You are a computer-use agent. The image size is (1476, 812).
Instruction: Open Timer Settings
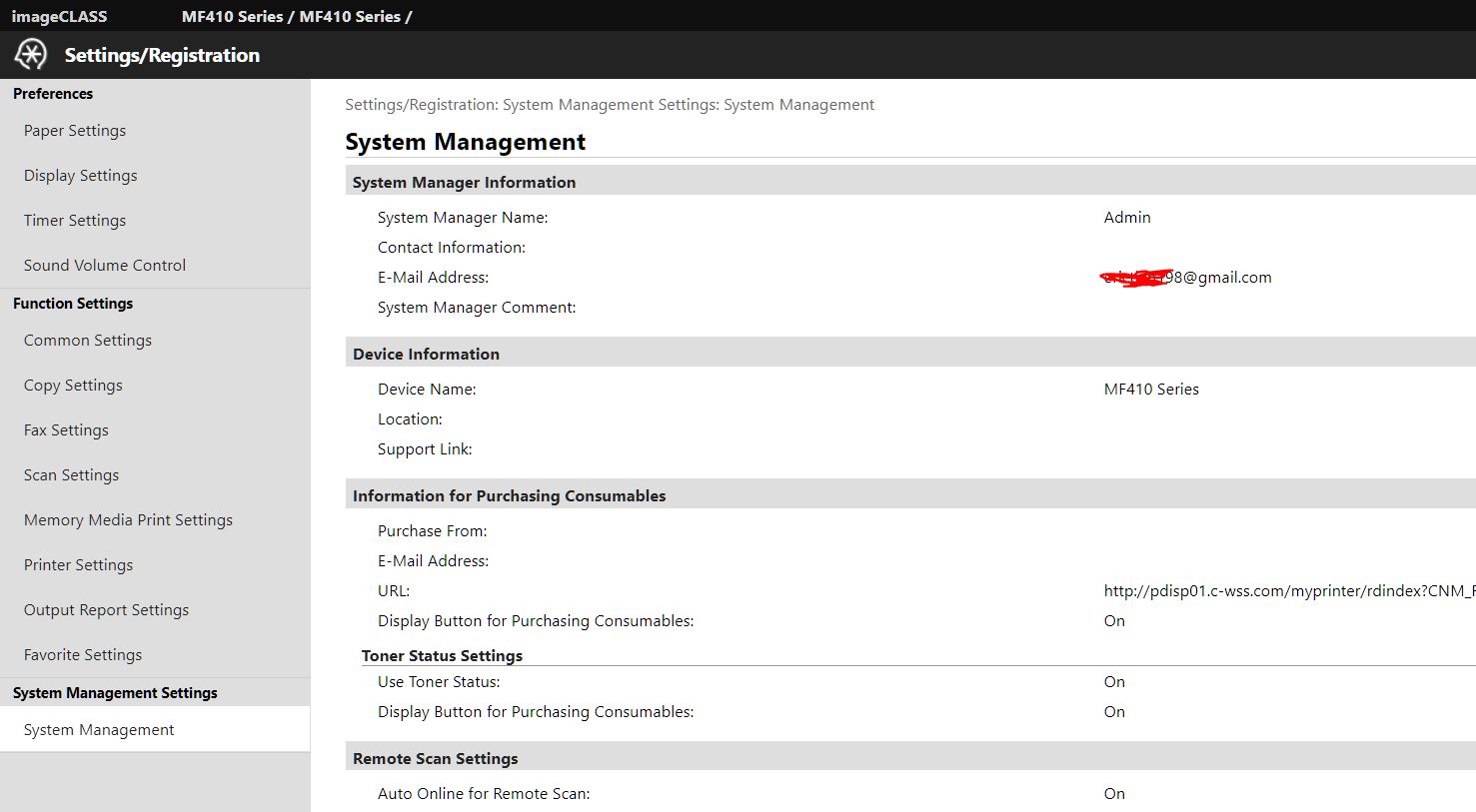(75, 221)
